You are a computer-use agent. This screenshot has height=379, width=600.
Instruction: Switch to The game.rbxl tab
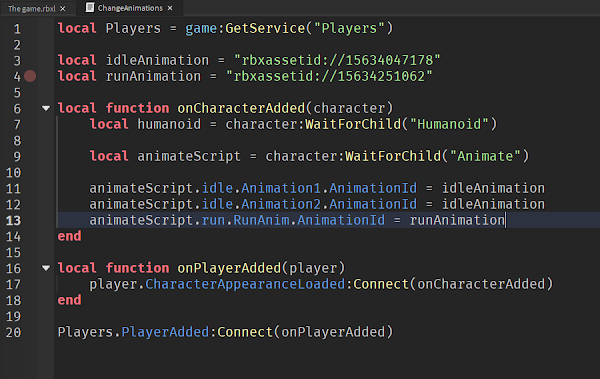[32, 8]
